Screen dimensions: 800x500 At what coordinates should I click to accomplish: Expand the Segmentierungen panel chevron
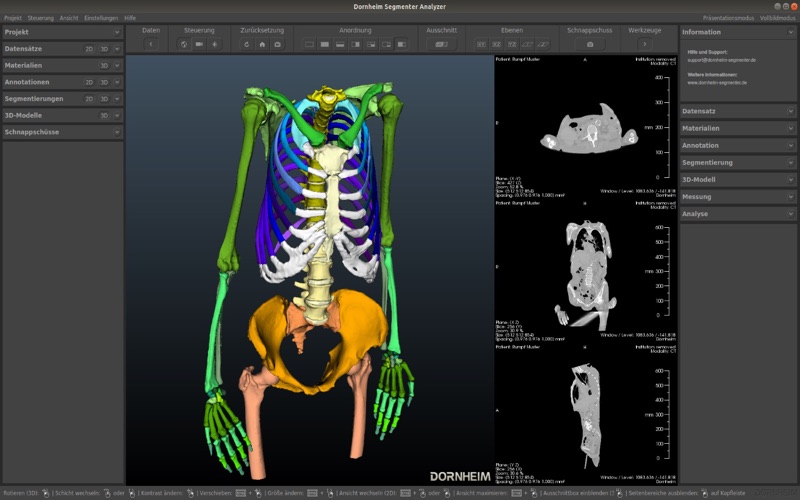[117, 99]
